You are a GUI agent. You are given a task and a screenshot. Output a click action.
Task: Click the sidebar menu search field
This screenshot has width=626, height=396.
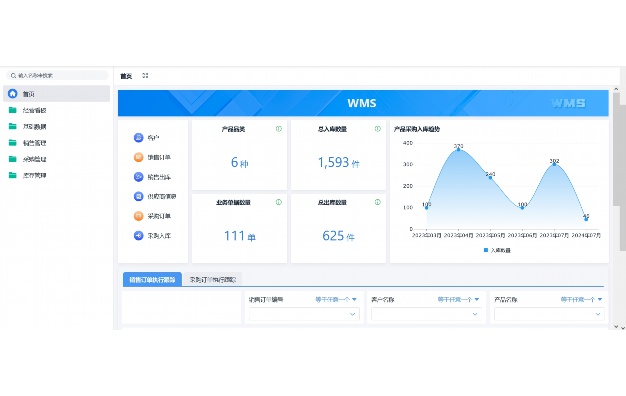tap(57, 75)
